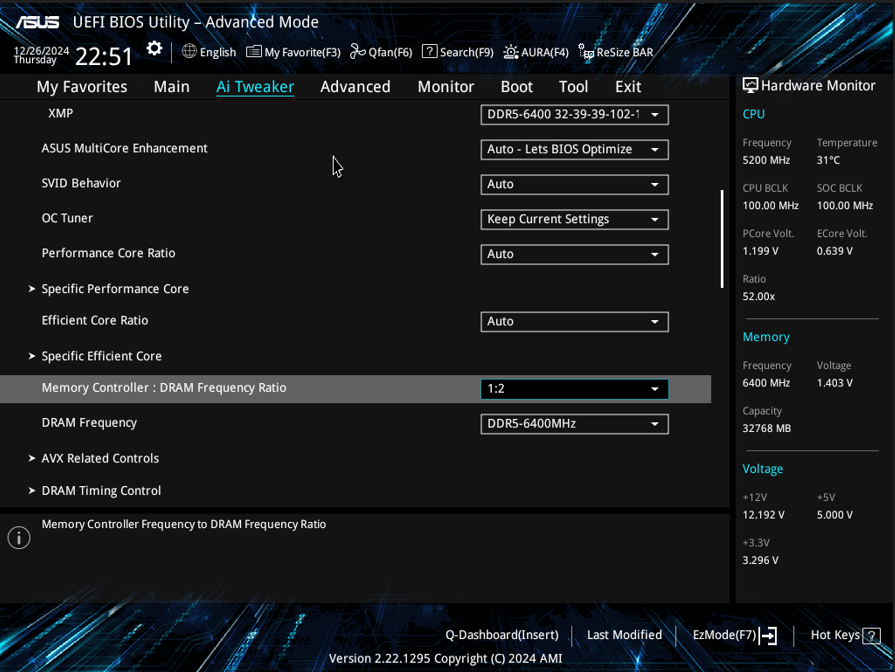This screenshot has width=895, height=672.
Task: Click the Hardware Monitor screen icon
Action: point(750,86)
